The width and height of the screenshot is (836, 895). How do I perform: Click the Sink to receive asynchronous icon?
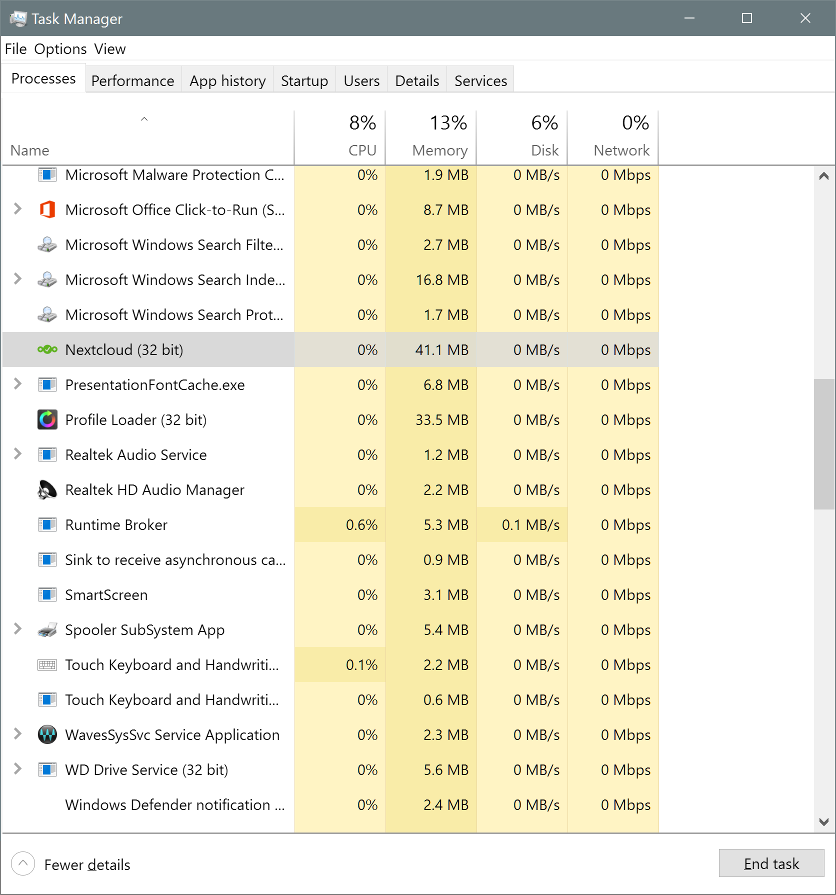tap(47, 560)
